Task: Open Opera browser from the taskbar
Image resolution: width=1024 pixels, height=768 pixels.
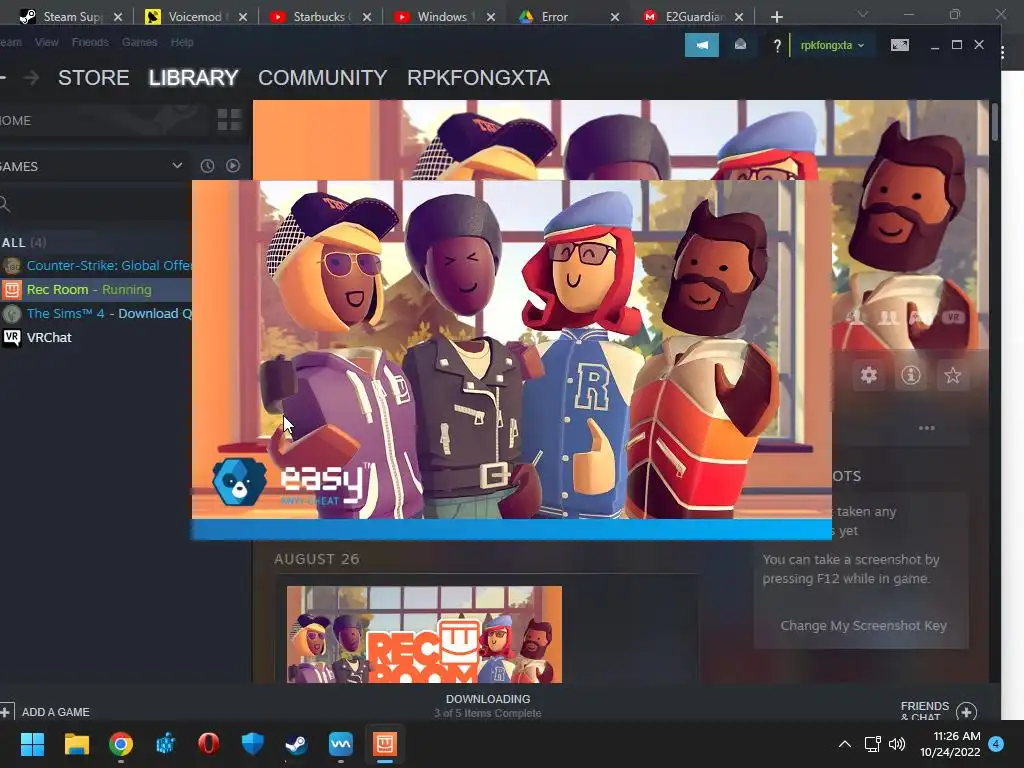Action: point(208,744)
